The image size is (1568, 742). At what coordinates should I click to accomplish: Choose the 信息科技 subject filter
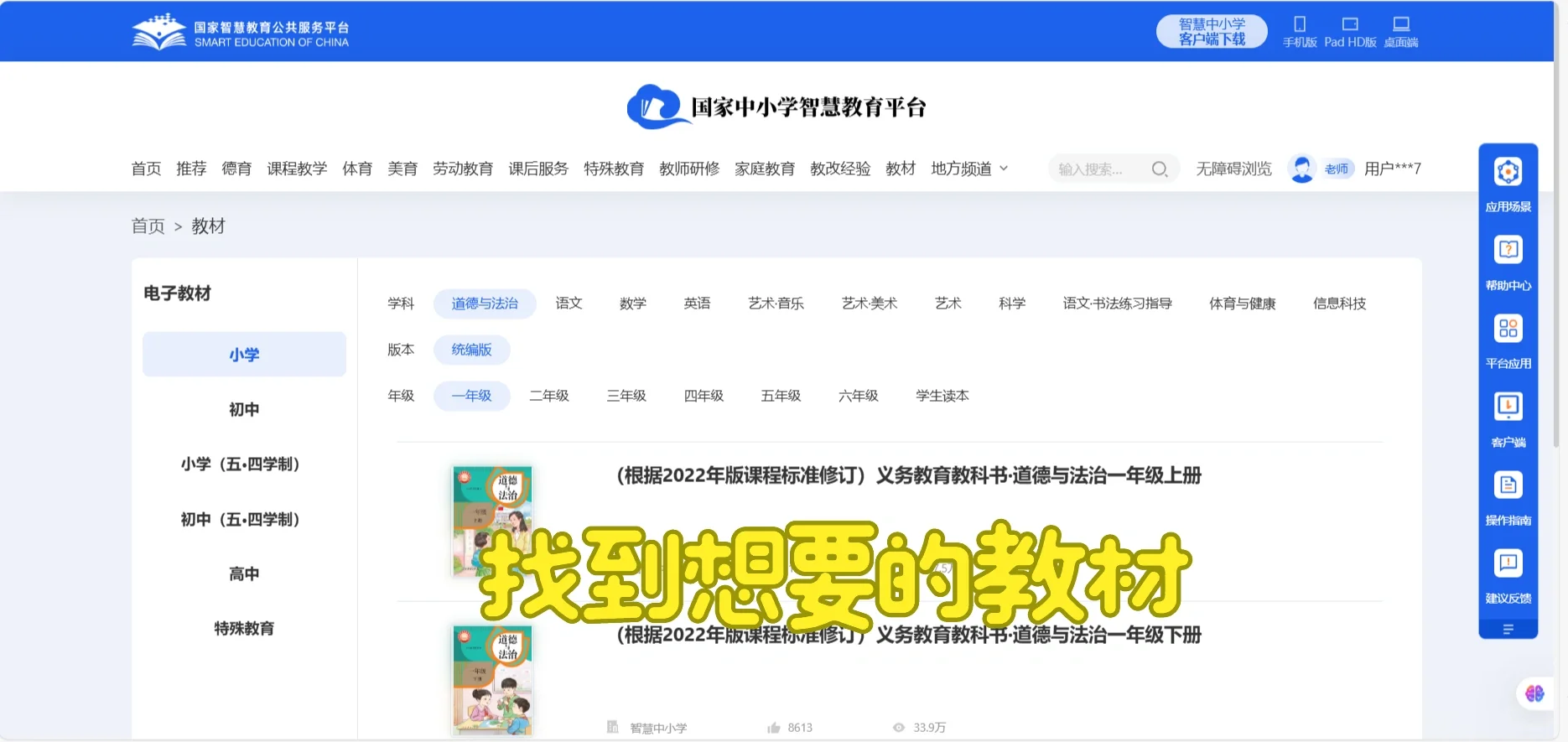tap(1340, 304)
